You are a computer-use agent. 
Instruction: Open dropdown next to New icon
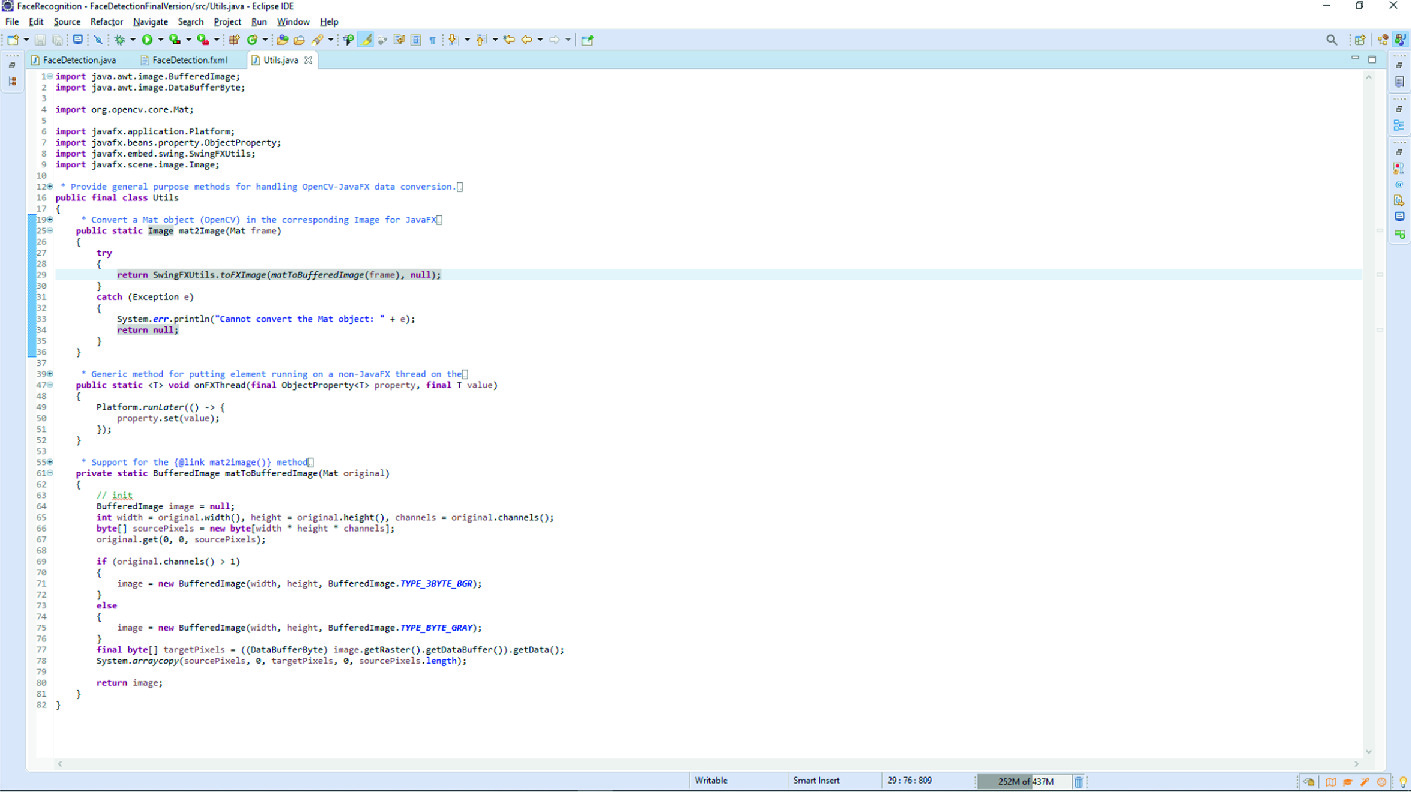(x=26, y=40)
